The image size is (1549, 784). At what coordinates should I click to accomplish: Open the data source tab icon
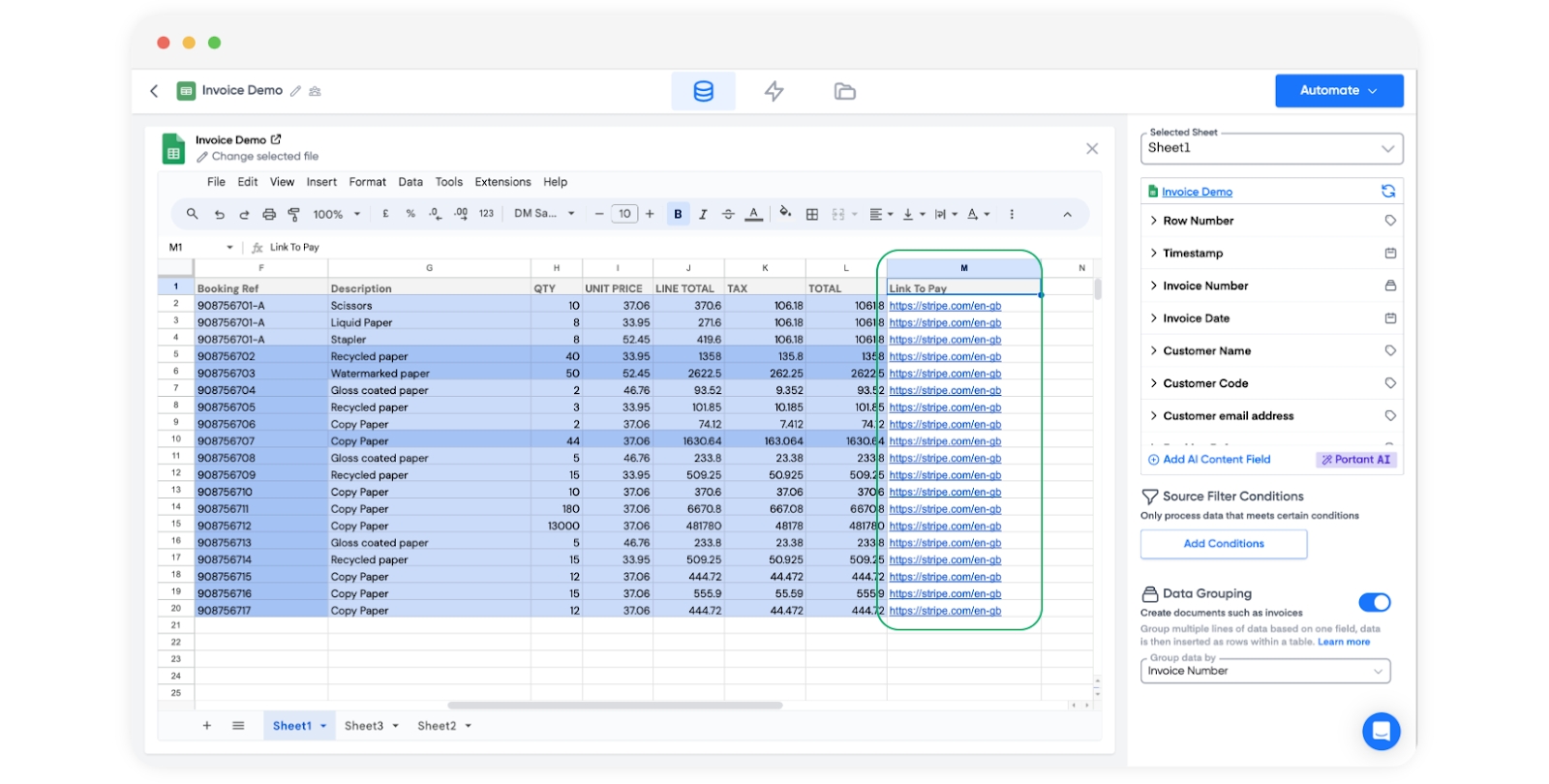point(703,91)
